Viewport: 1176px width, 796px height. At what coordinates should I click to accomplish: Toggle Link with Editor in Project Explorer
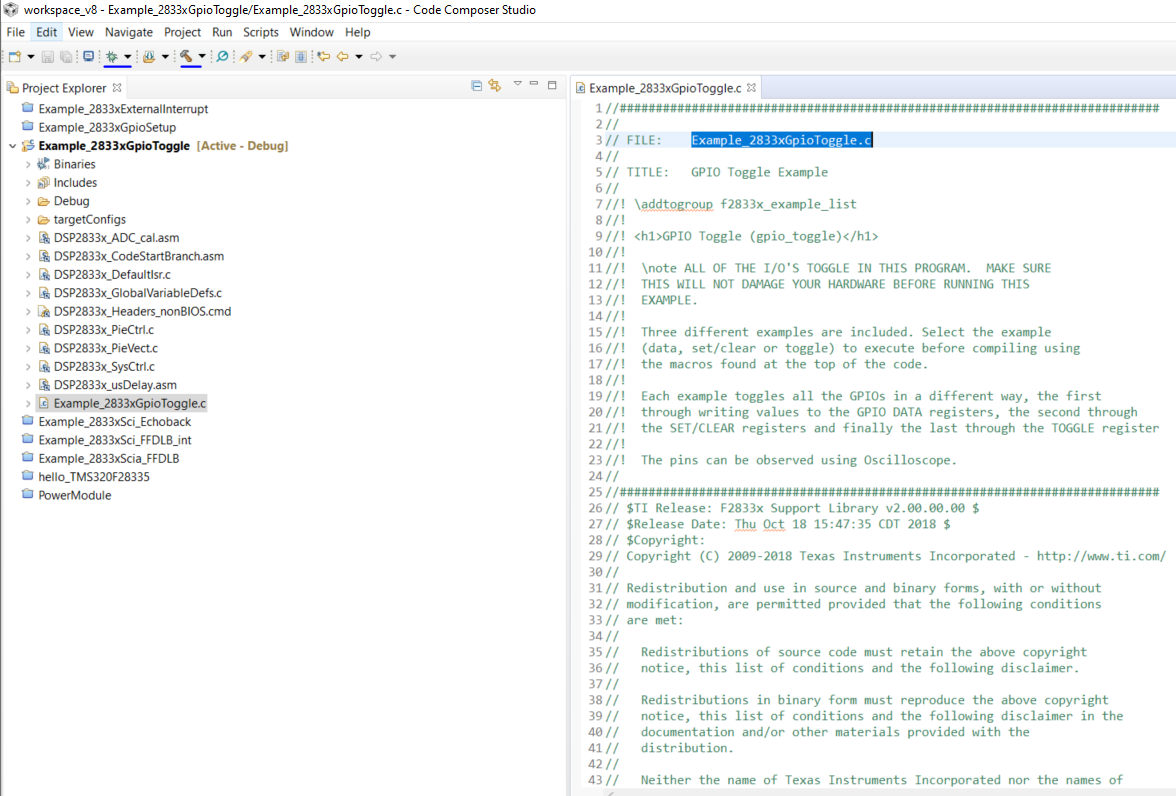click(494, 87)
